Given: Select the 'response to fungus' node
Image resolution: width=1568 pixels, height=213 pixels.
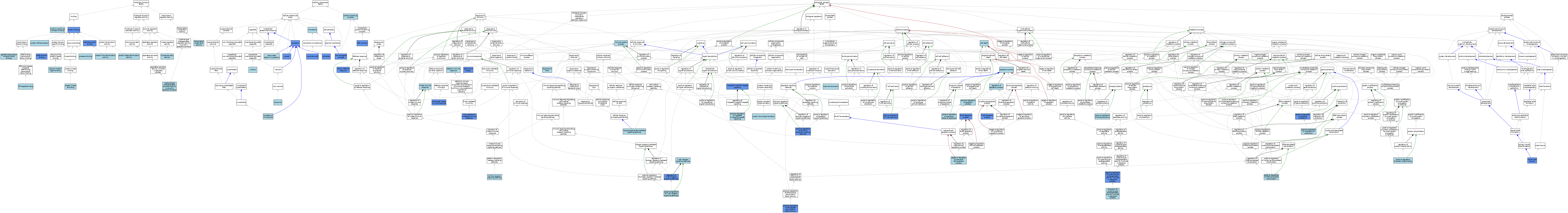Looking at the screenshot, I should [x=468, y=70].
